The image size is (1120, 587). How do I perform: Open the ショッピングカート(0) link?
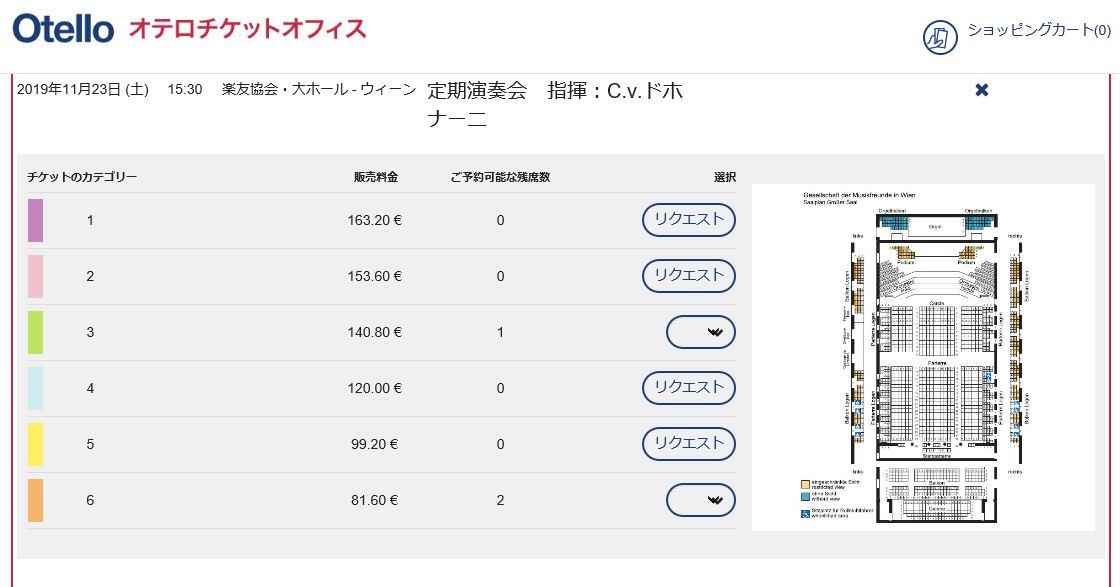[x=1038, y=30]
